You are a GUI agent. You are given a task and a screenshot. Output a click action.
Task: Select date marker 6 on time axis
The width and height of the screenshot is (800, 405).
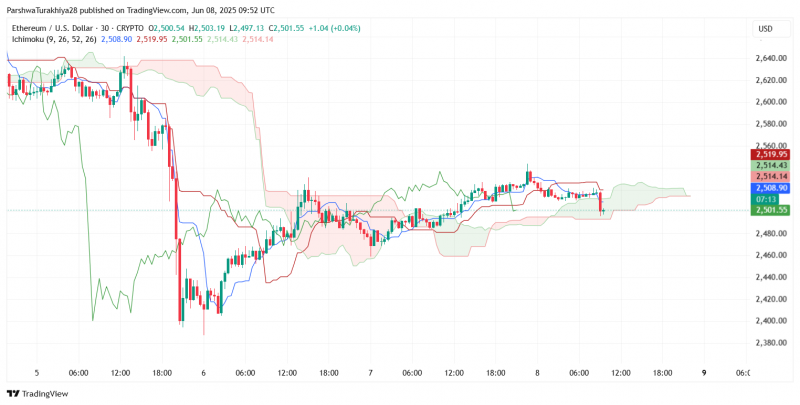(x=204, y=373)
